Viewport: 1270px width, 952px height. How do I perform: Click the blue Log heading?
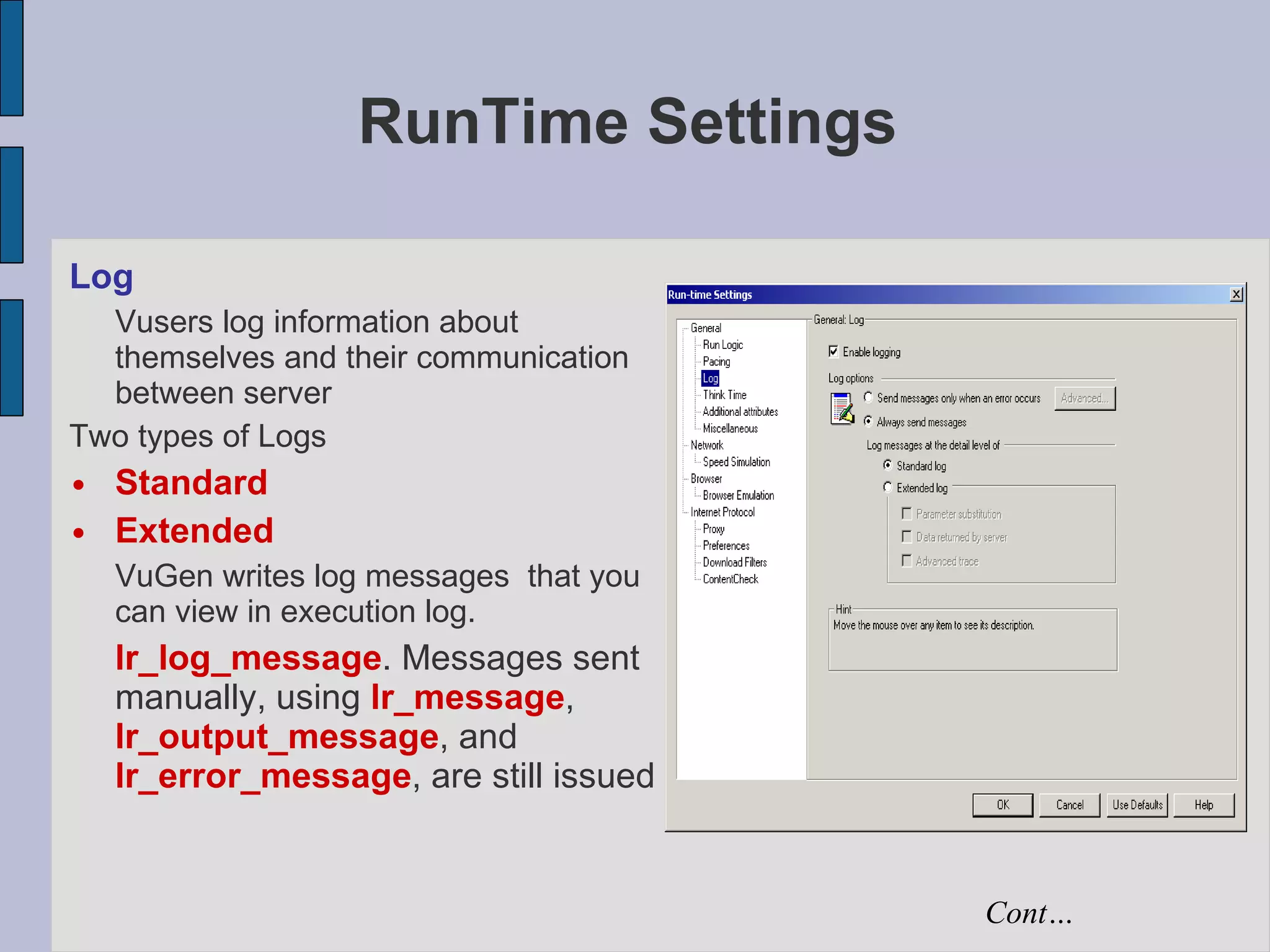(x=101, y=277)
